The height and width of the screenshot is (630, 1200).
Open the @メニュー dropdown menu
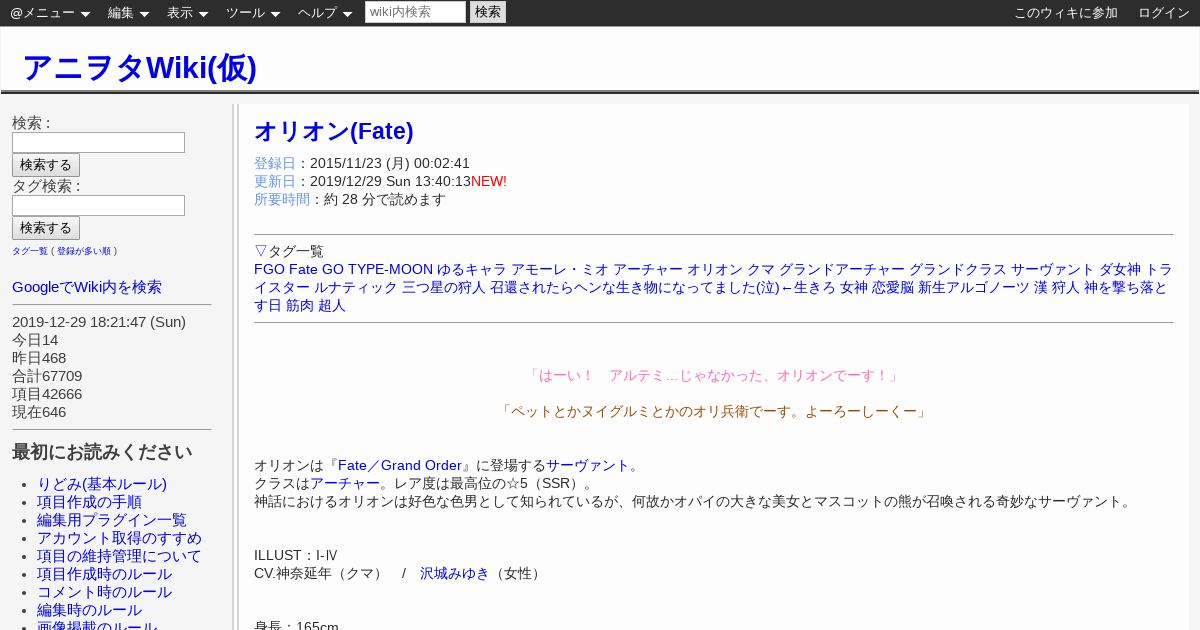tap(50, 13)
